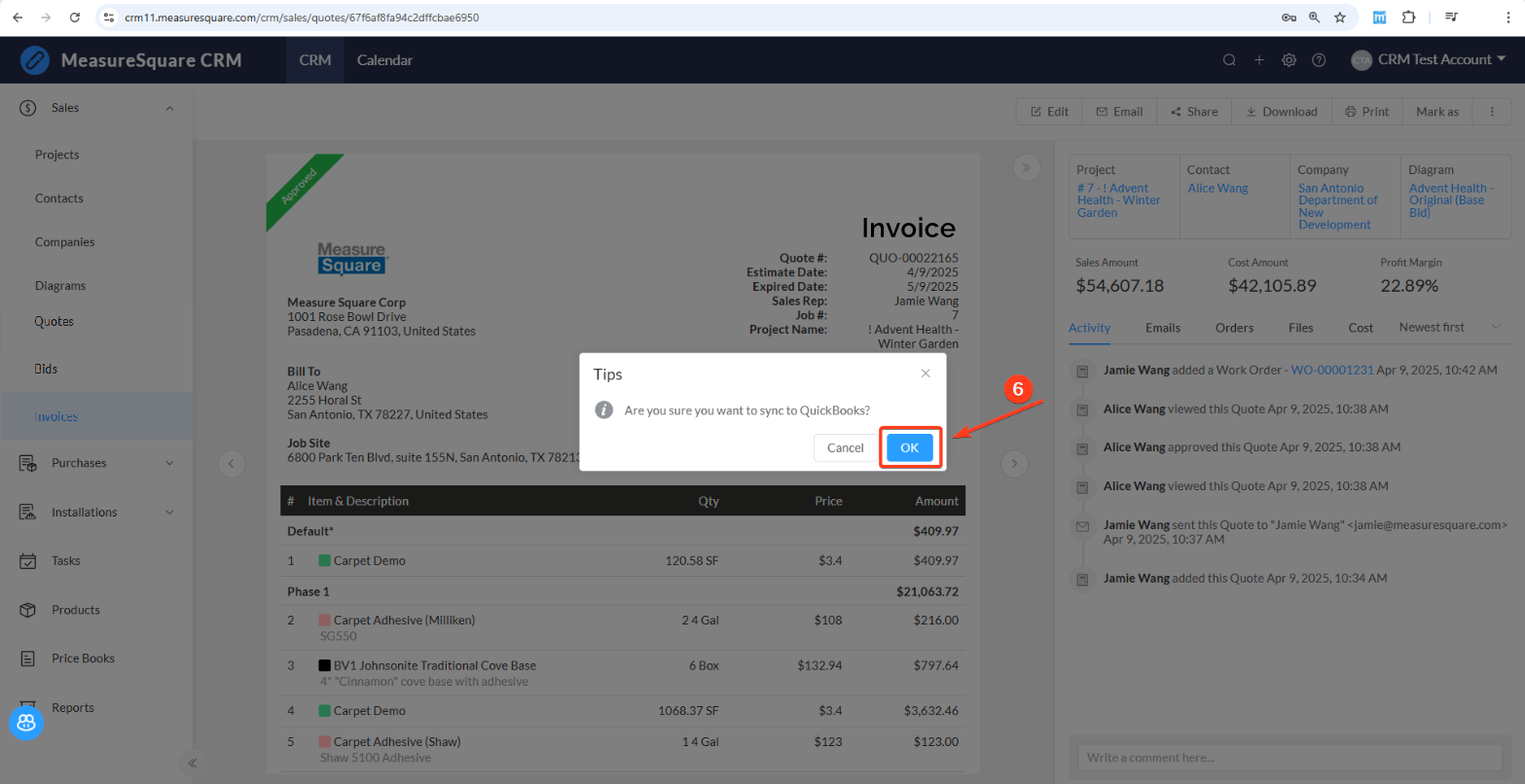Go to the previous quote arrow
The image size is (1525, 784).
click(231, 463)
